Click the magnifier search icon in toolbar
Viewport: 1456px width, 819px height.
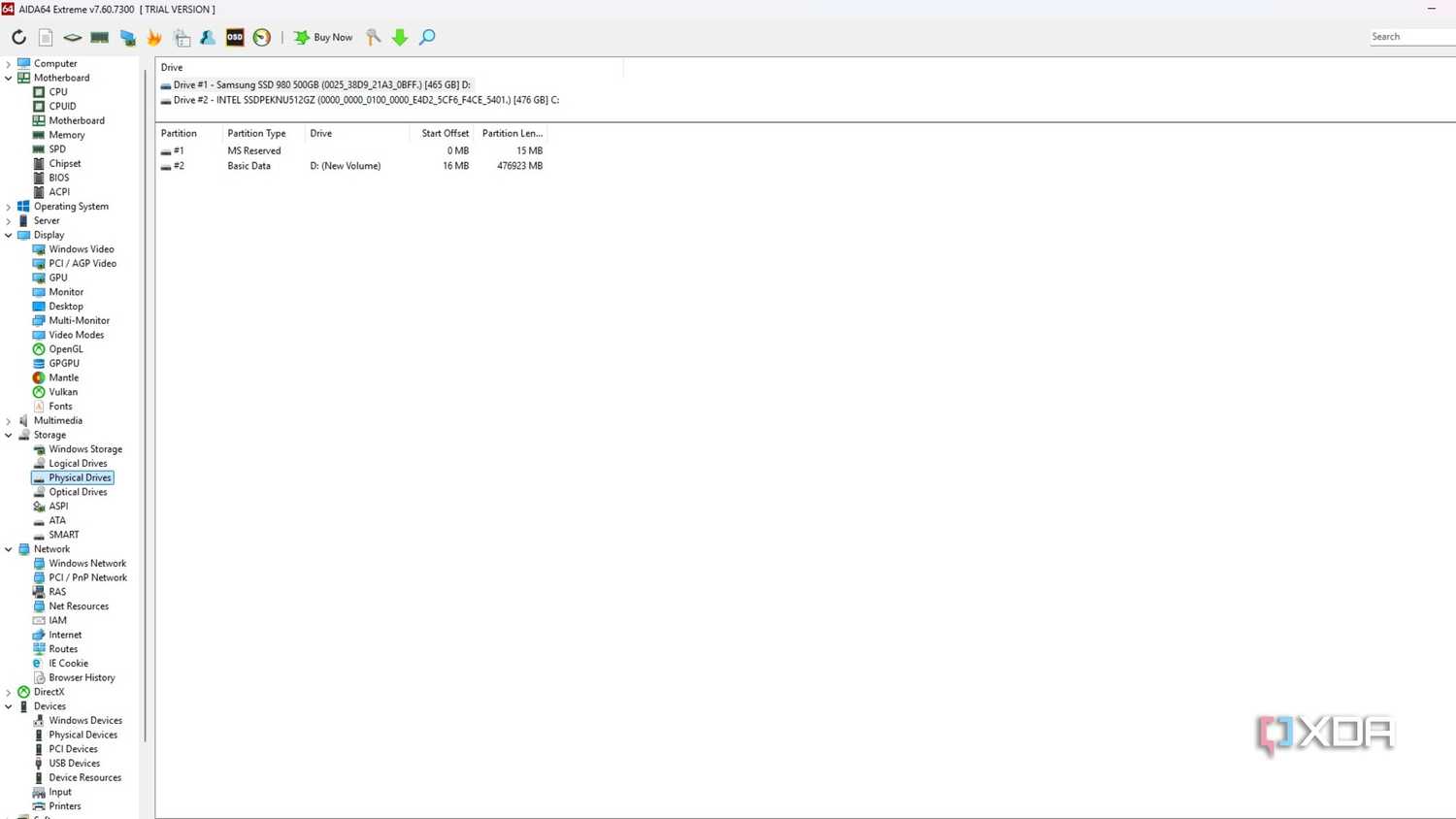427,37
